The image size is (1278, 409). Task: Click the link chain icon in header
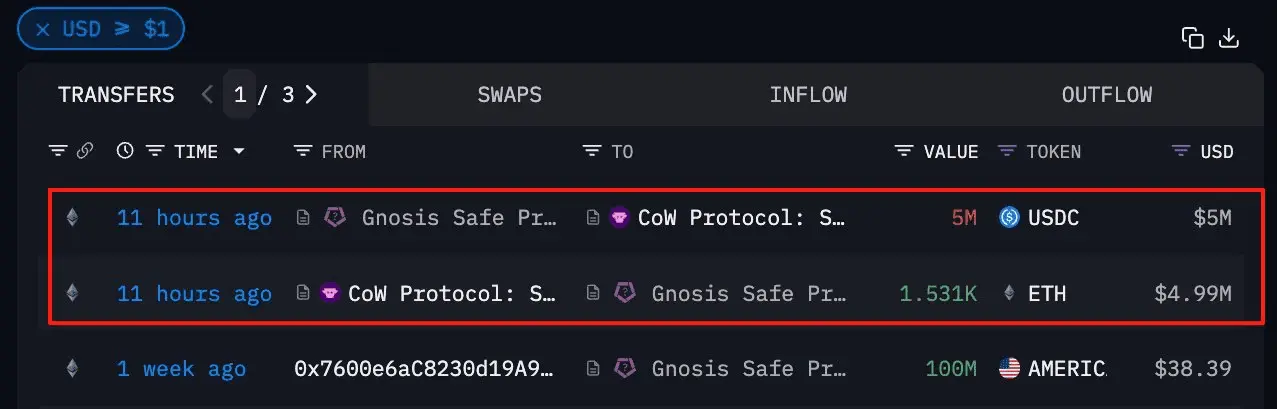tap(85, 151)
